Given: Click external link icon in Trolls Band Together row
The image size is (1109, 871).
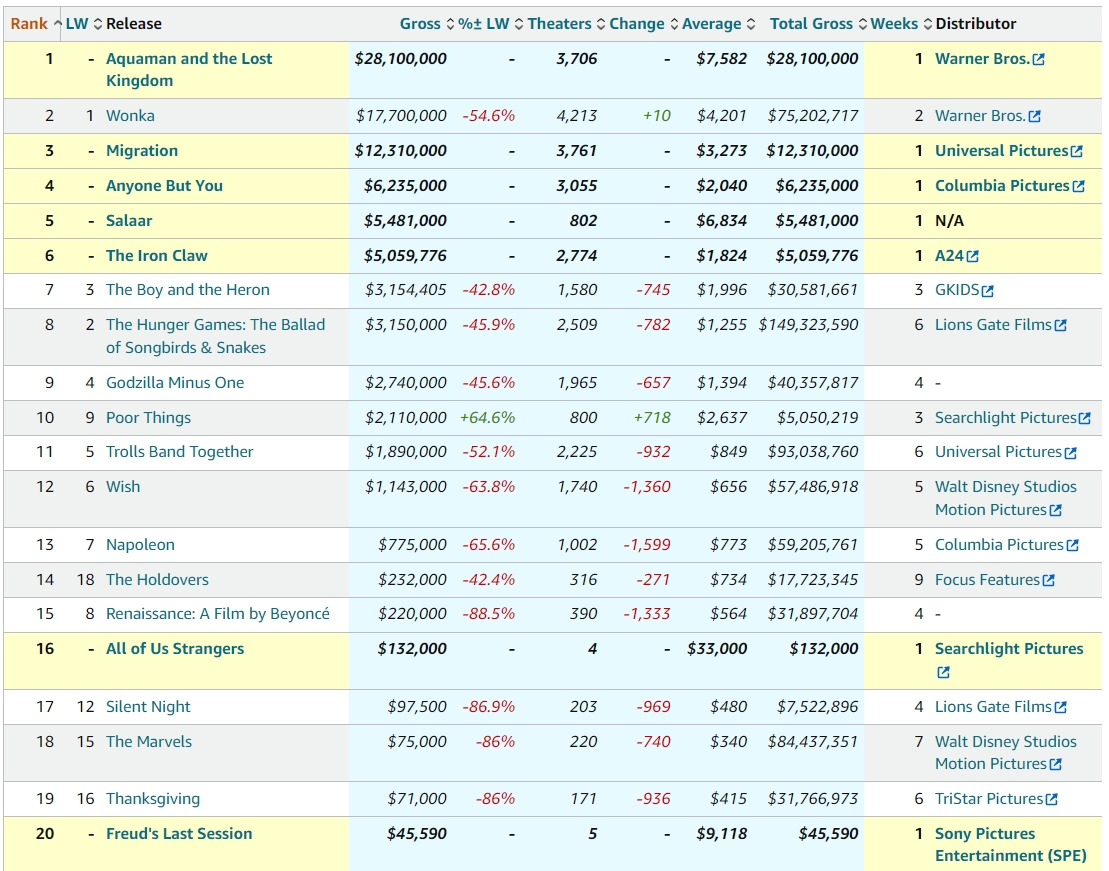Looking at the screenshot, I should (x=1070, y=453).
